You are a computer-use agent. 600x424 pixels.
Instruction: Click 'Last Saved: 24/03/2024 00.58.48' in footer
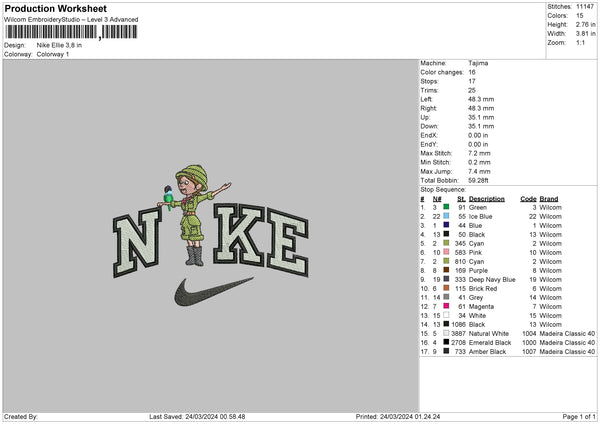tap(197, 416)
